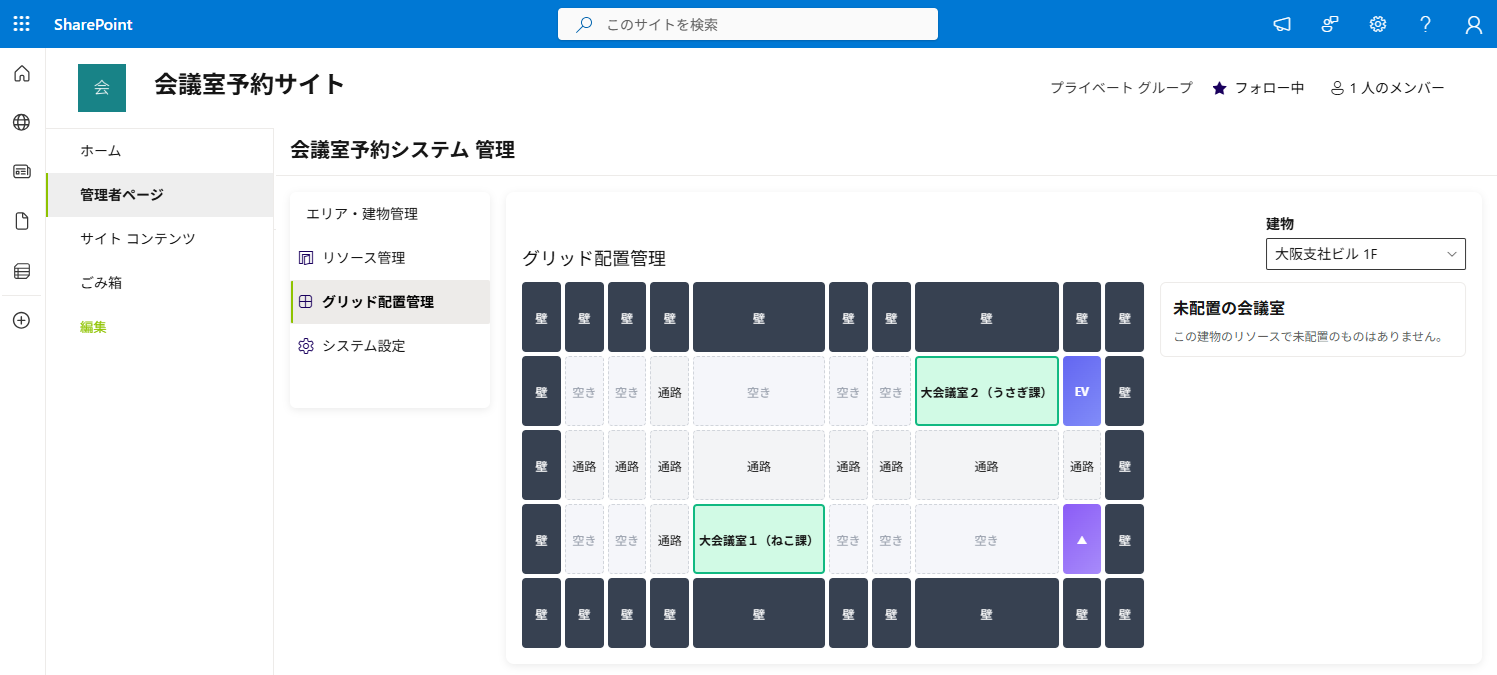Click the システム設定 gear icon
The width and height of the screenshot is (1497, 675).
coord(306,346)
